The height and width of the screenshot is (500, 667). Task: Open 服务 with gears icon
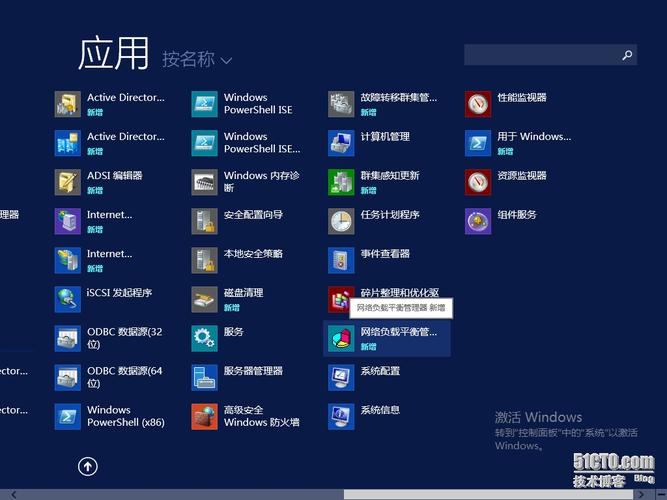[x=217, y=338]
